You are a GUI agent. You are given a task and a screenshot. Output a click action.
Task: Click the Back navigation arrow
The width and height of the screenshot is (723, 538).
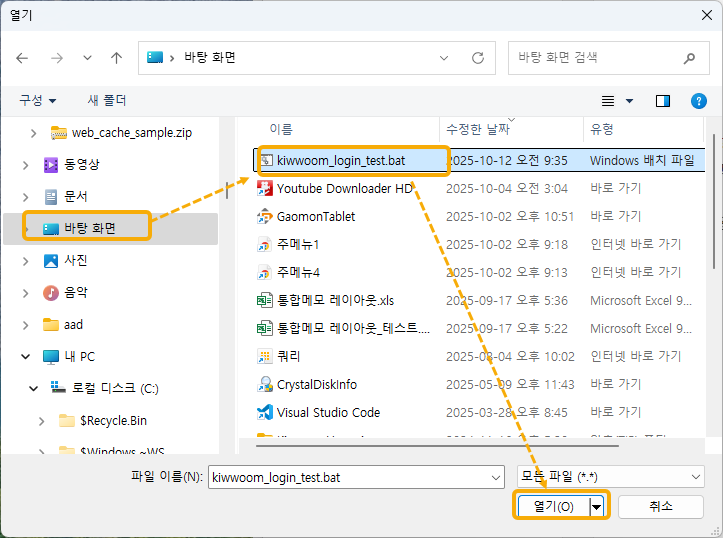pyautogui.click(x=23, y=58)
